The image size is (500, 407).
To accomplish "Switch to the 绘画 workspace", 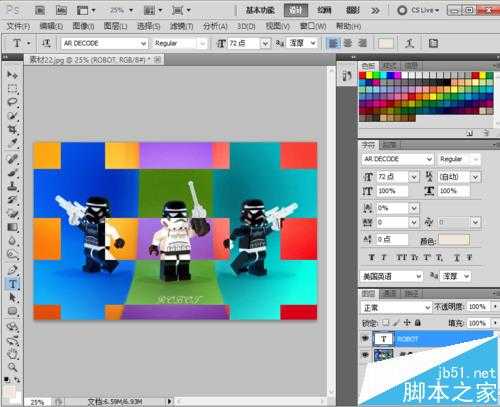I will pos(324,10).
